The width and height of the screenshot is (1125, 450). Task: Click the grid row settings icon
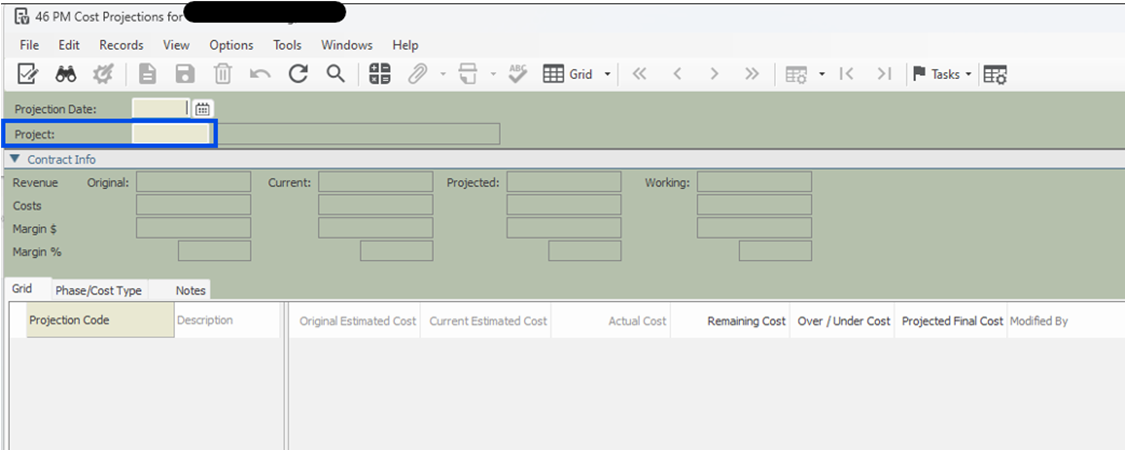click(x=796, y=75)
